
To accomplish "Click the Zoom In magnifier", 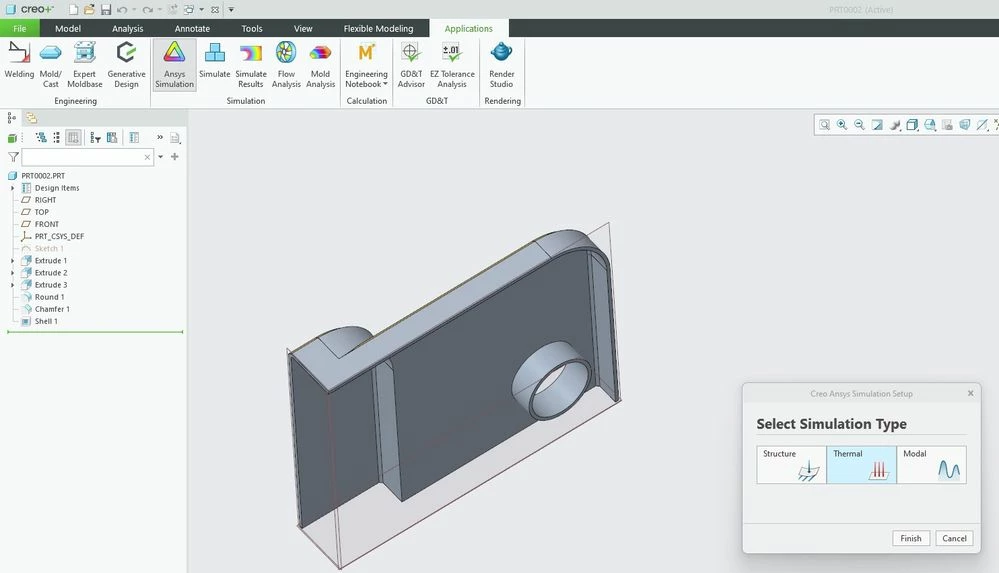I will [842, 125].
